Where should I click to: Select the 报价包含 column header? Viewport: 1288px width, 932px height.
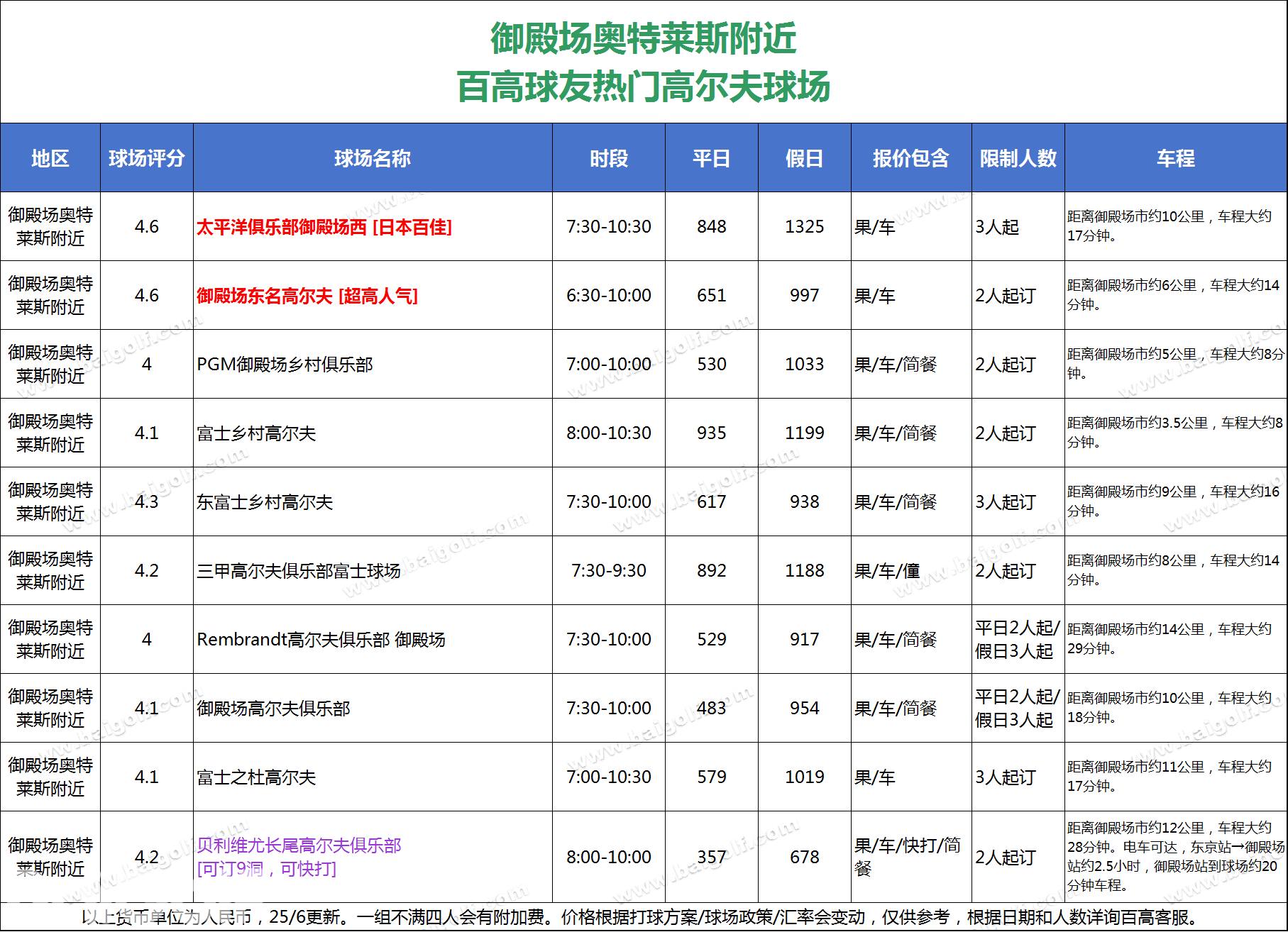tap(910, 158)
